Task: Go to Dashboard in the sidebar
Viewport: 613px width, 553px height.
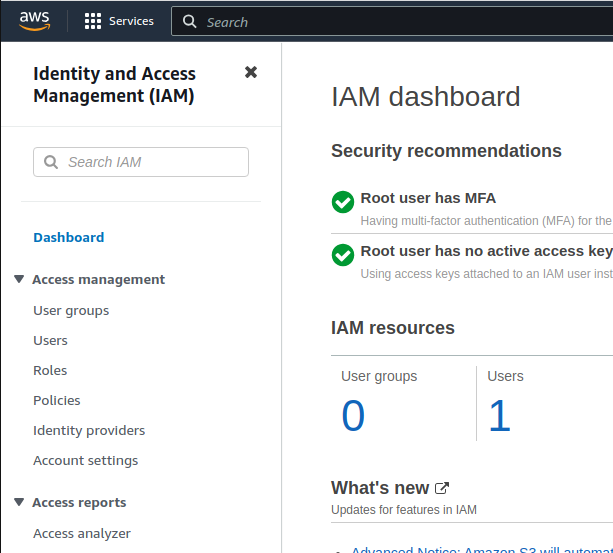Action: pos(69,237)
